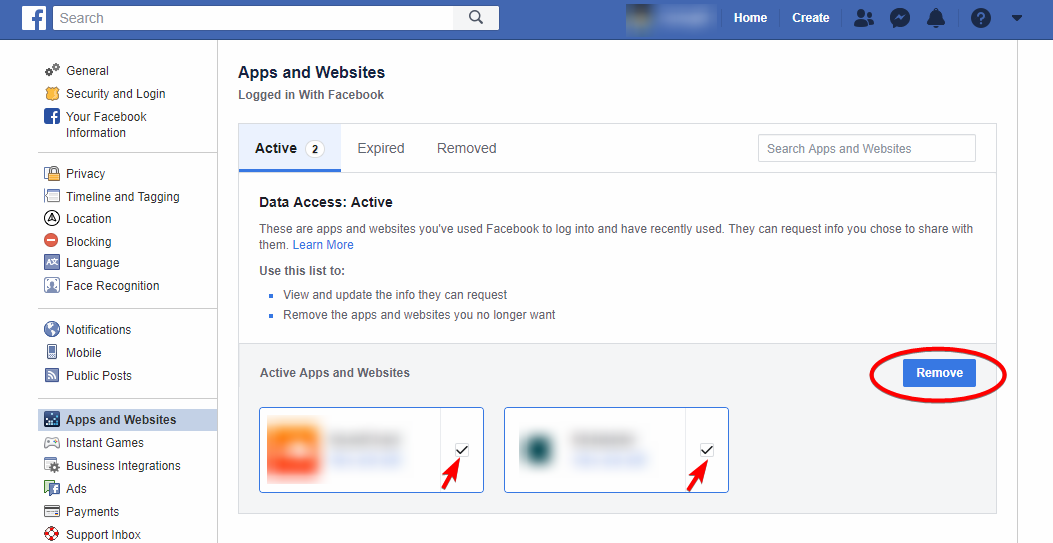Screen dimensions: 1053x543
Task: Open Timeline and Tagging label
Action: (123, 196)
